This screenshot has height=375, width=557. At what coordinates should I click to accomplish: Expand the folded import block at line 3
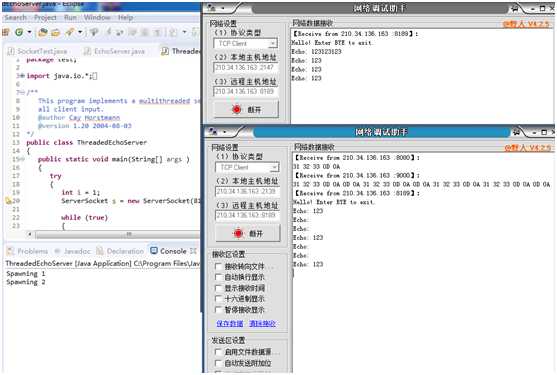(22, 76)
